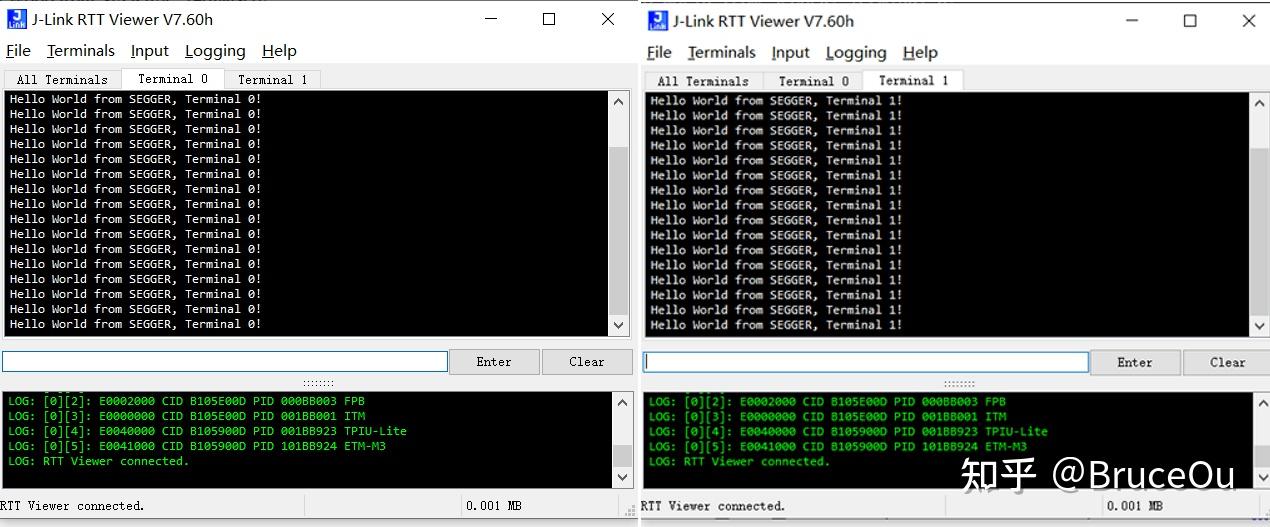Screen dimensions: 1270x527
Task: Click J-Link app icon in right window title bar
Action: (x=657, y=20)
